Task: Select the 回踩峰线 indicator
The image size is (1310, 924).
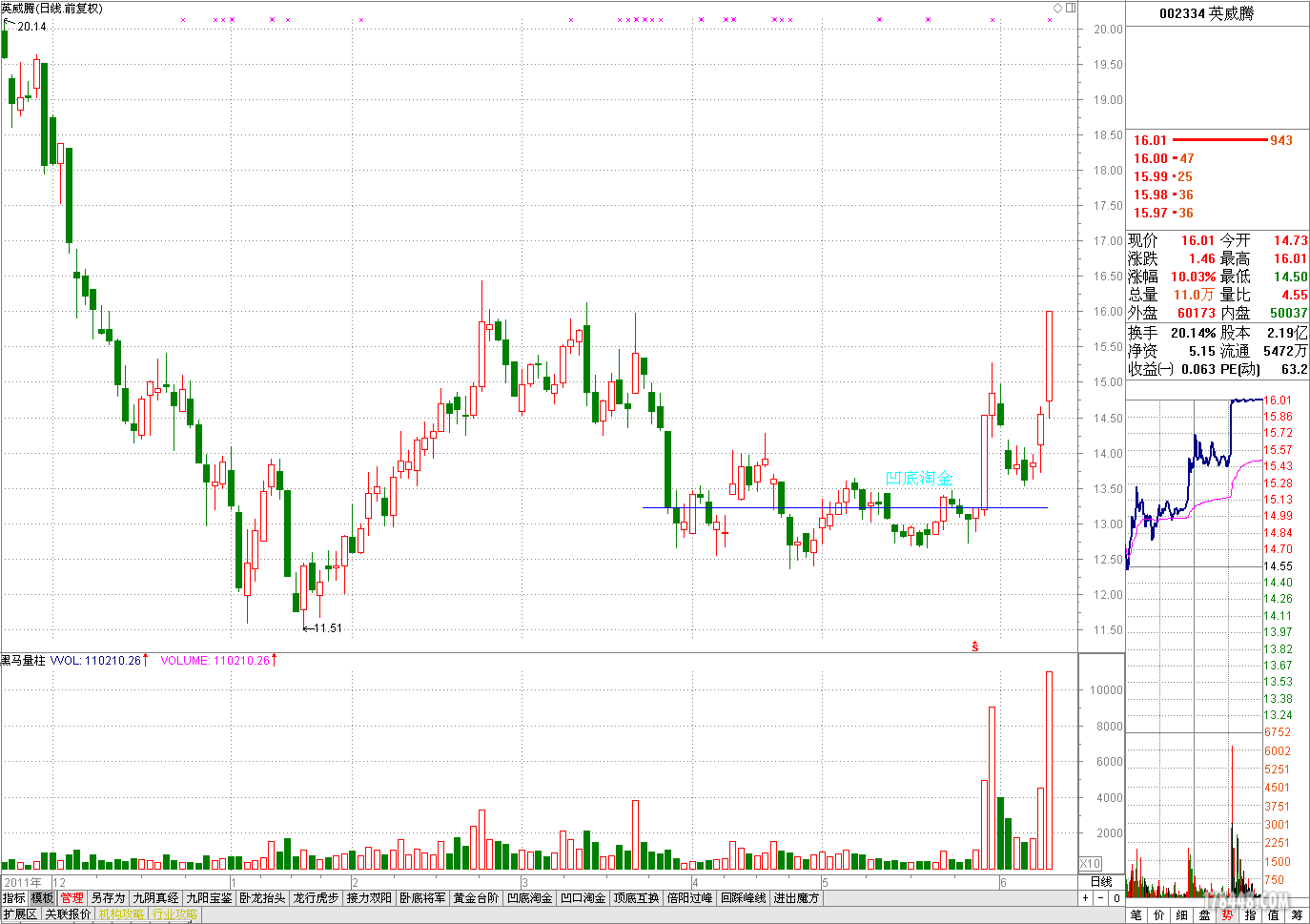Action: click(x=743, y=898)
